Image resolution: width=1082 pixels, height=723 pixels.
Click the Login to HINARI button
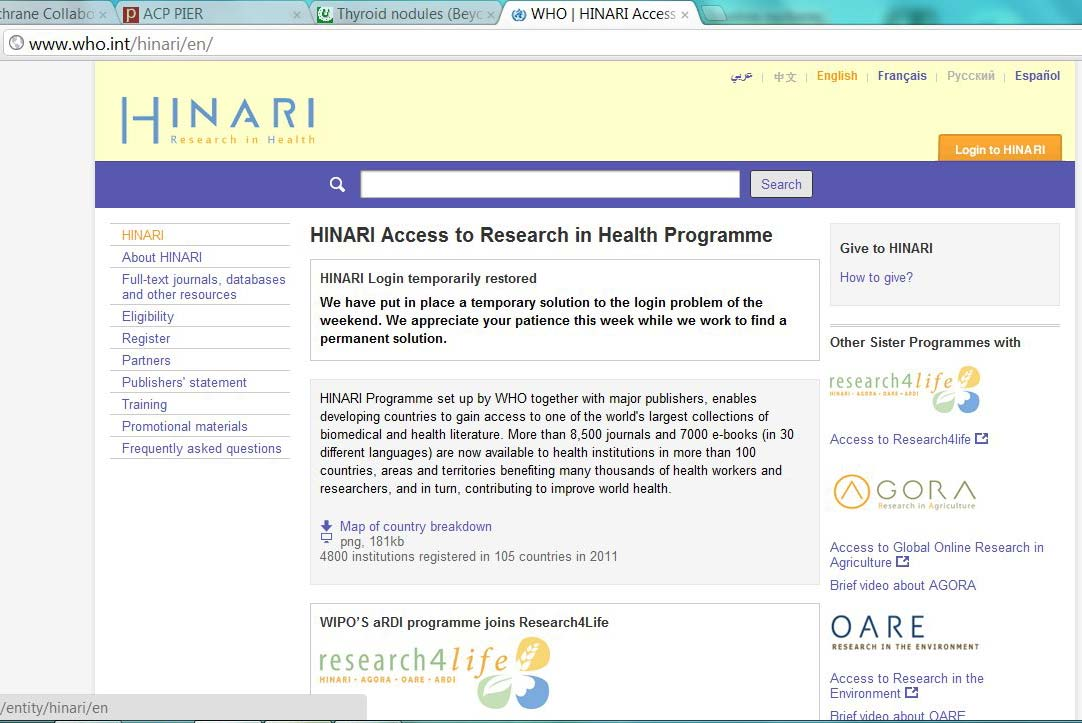1000,149
